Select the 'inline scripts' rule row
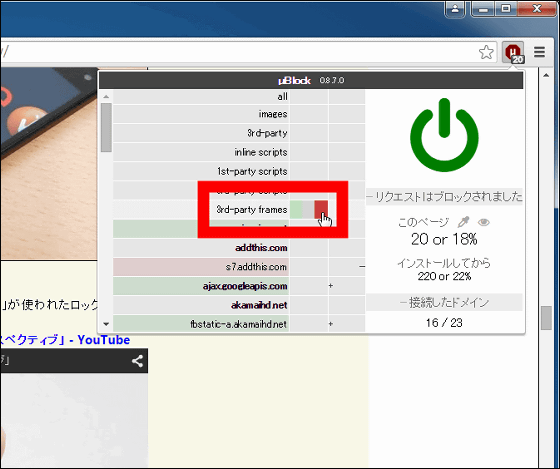This screenshot has height=469, width=560. [x=201, y=152]
